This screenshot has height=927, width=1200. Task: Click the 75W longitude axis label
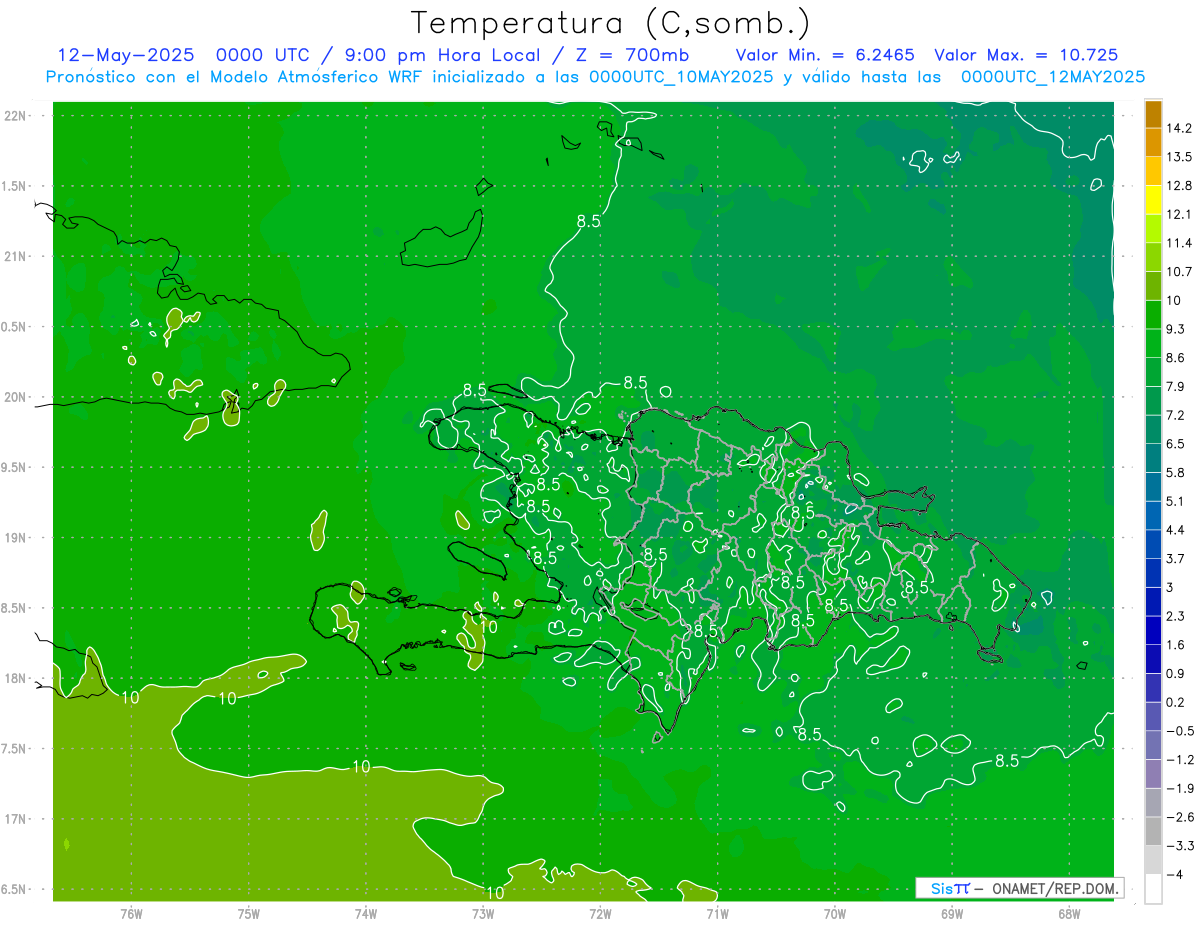tap(249, 914)
